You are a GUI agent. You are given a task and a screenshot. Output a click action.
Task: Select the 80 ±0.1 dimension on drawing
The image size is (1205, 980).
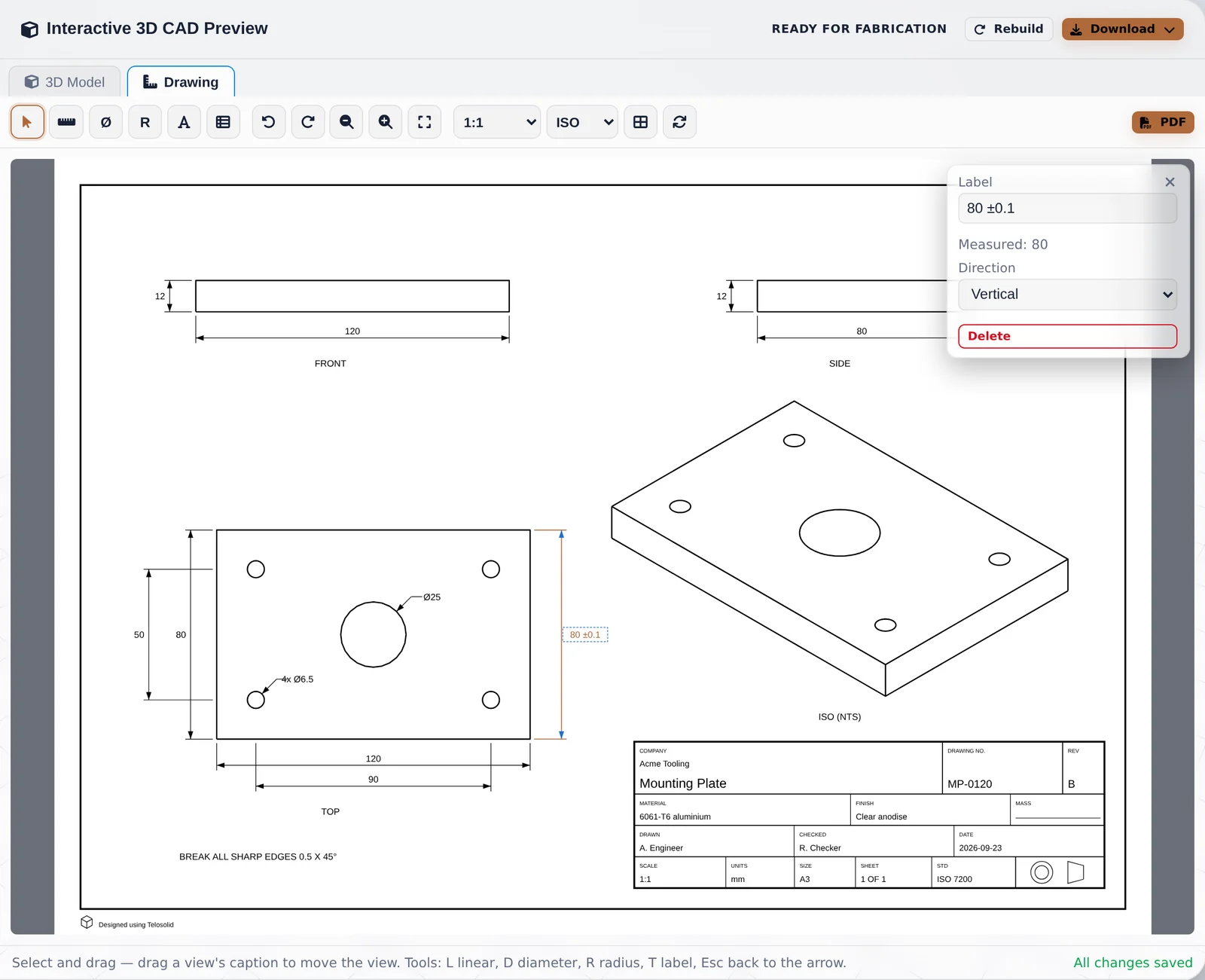[585, 635]
